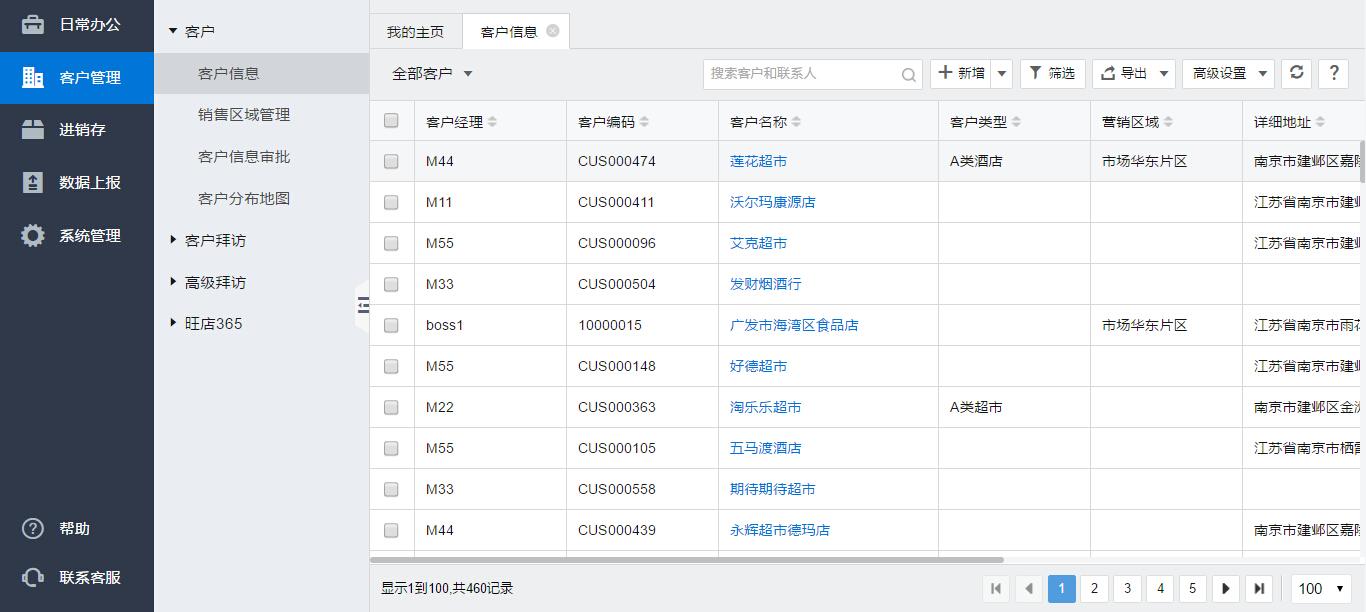Open the 全部客户 filter dropdown
Screen dimensions: 1366x612
pyautogui.click(x=432, y=74)
